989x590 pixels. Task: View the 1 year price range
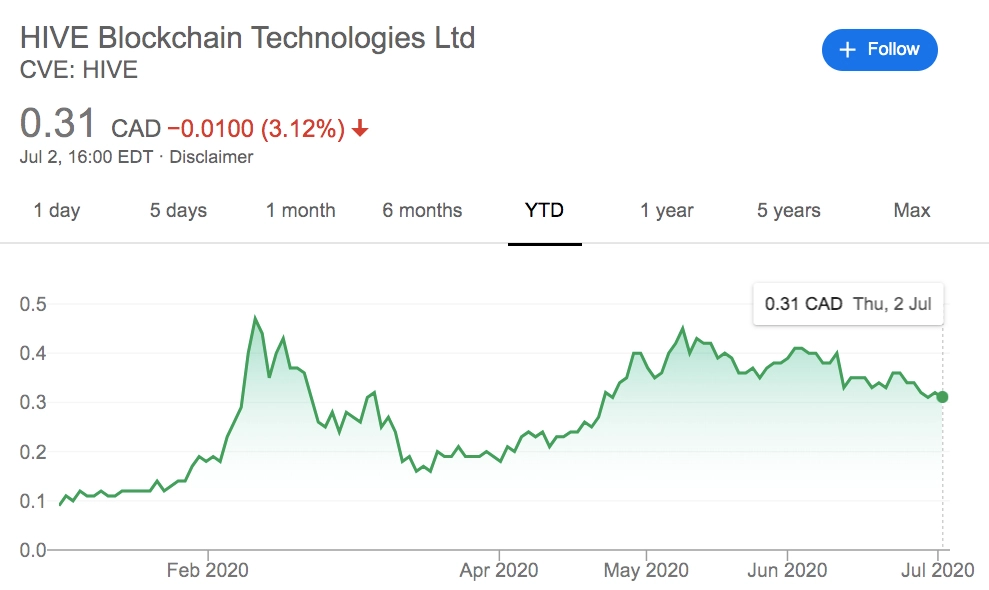[x=667, y=210]
